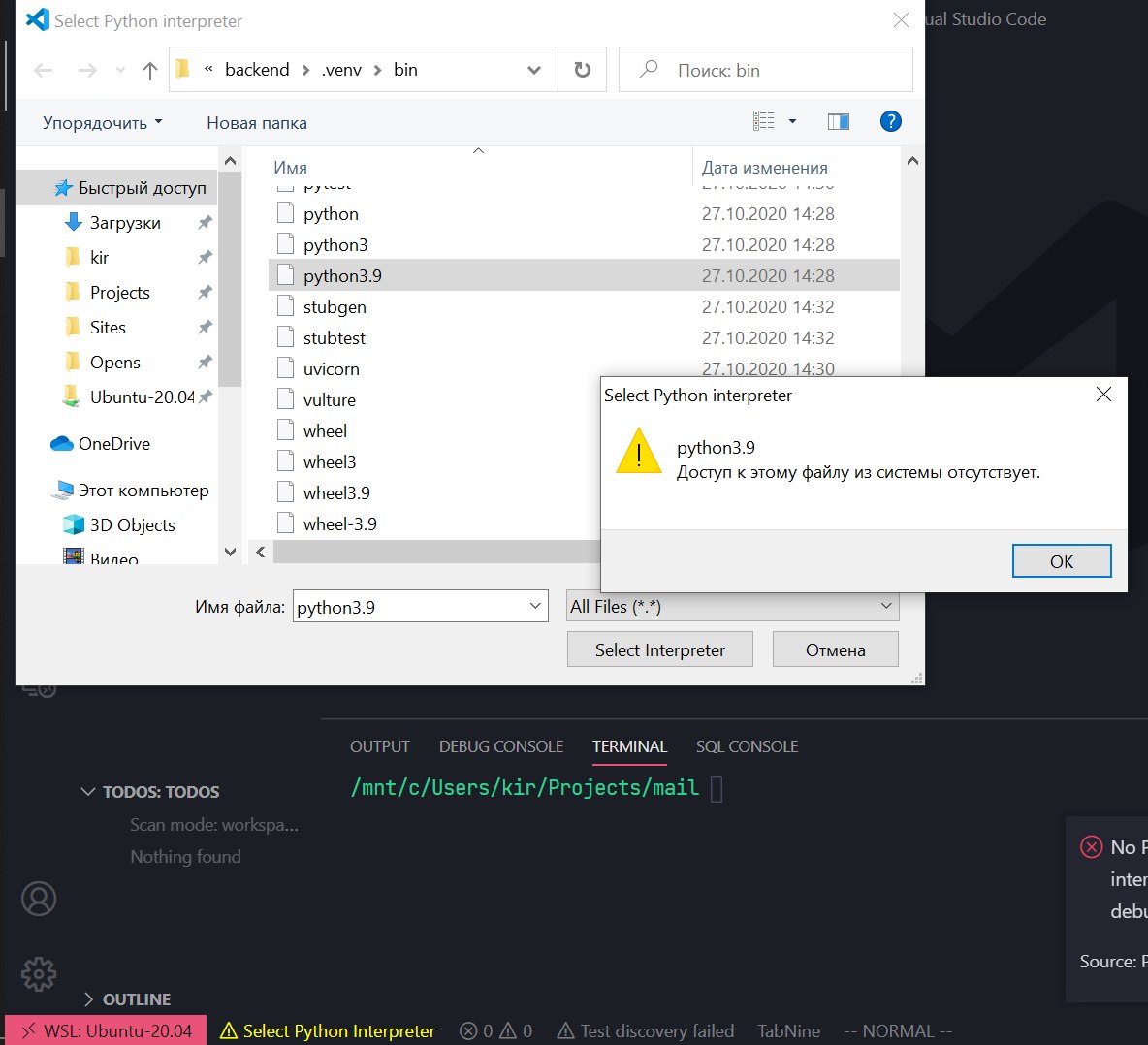The width and height of the screenshot is (1148, 1045).
Task: Open the recent locations dropdown arrow
Action: 121,70
